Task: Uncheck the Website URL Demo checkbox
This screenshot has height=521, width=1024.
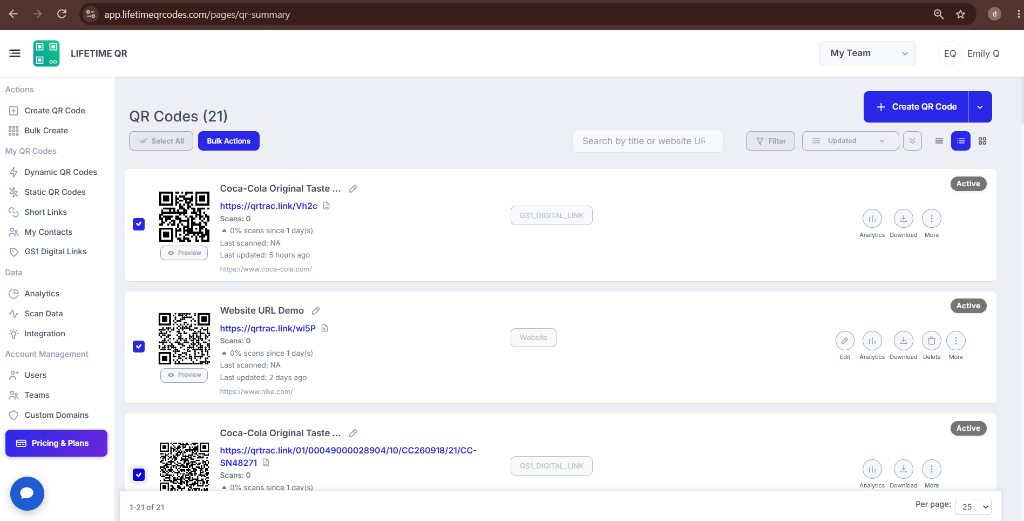Action: (x=138, y=346)
